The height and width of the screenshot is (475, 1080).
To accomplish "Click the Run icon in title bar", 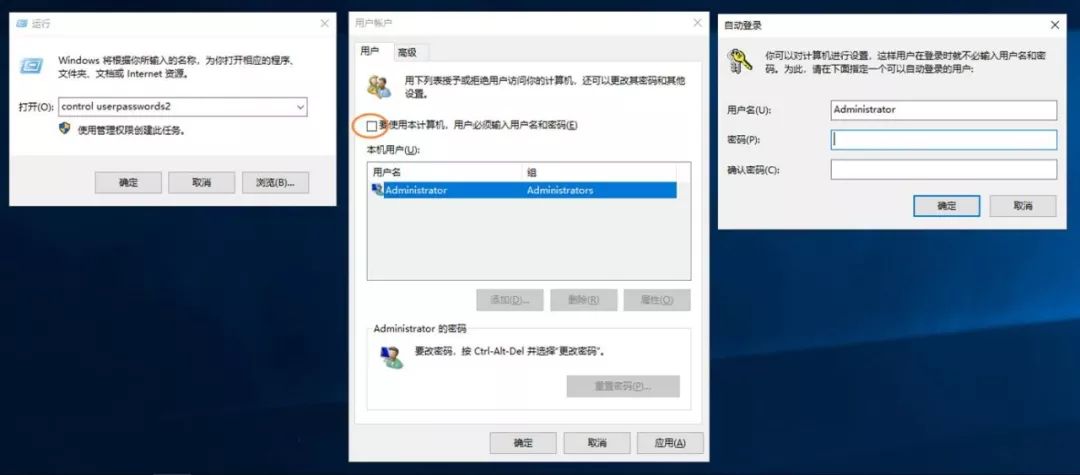I will [22, 23].
